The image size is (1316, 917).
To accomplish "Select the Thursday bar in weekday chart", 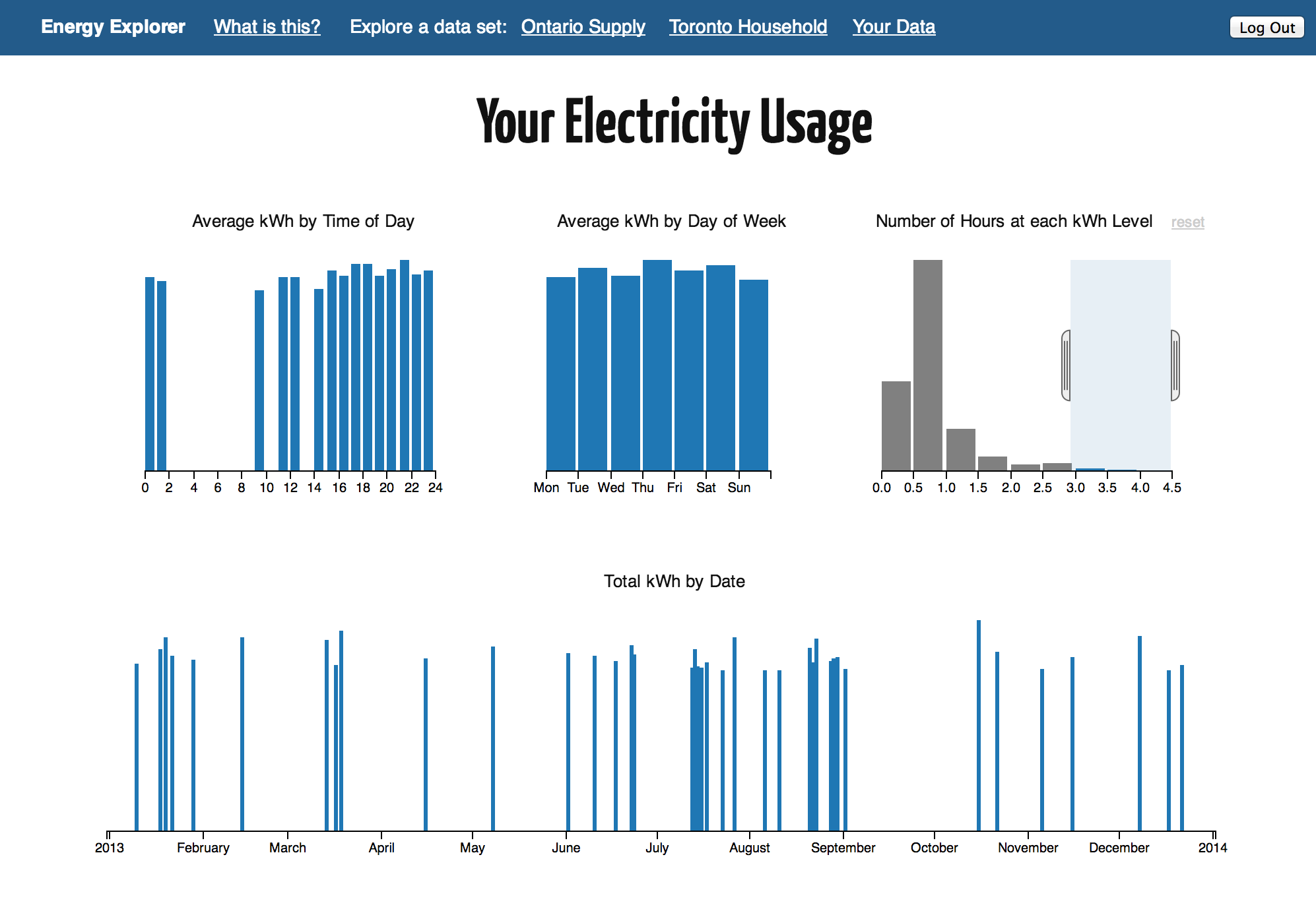I will [x=657, y=365].
